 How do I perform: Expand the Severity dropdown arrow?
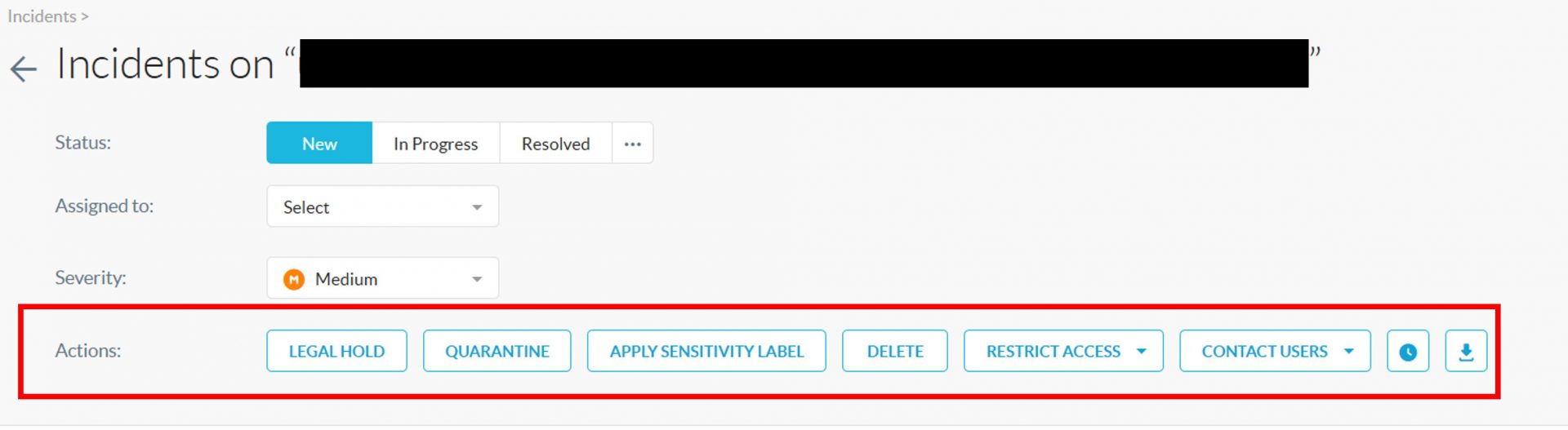(x=477, y=279)
